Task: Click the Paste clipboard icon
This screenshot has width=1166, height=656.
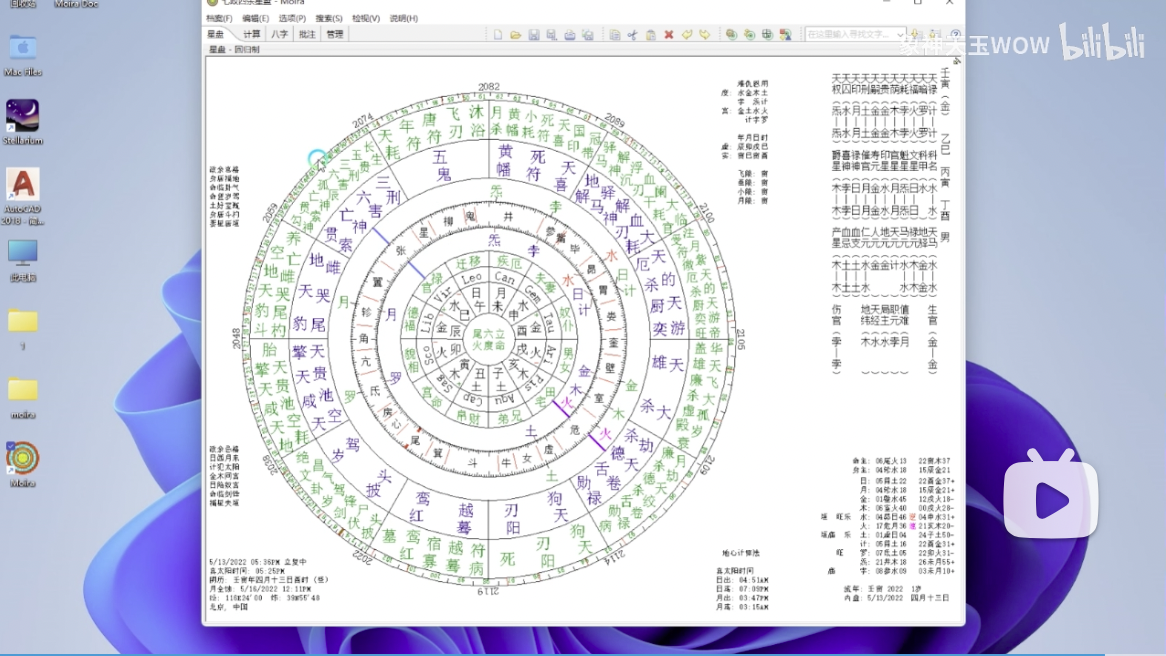Action: (650, 35)
